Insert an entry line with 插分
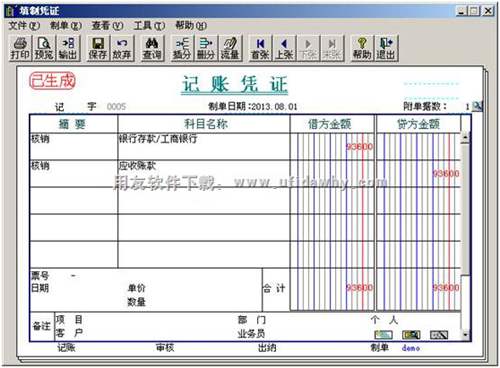The width and height of the screenshot is (500, 368). 182,48
